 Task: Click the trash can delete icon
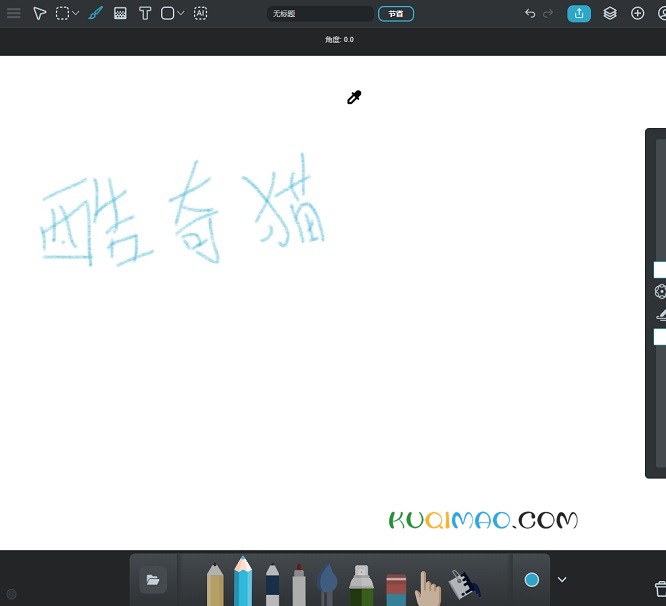click(x=660, y=588)
